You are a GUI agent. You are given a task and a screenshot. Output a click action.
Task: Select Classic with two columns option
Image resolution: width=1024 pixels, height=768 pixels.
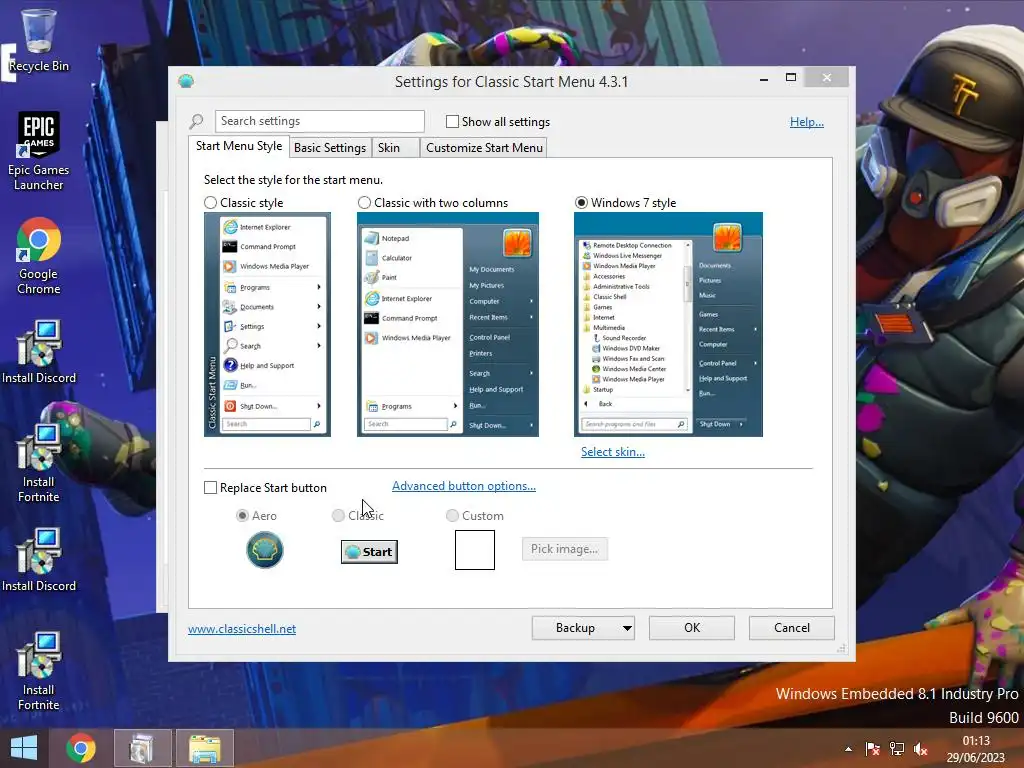click(x=364, y=203)
